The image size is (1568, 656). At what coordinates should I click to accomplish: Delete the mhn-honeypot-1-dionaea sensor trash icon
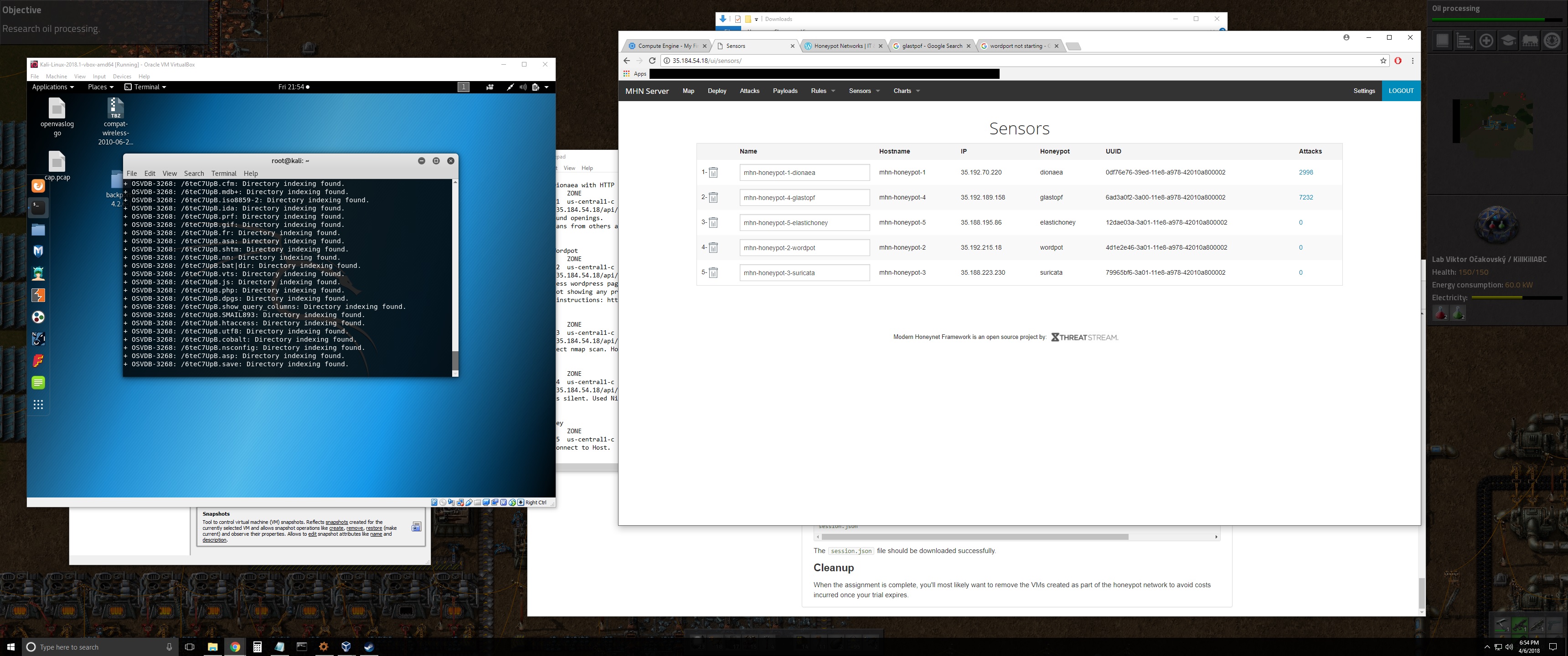[x=713, y=173]
